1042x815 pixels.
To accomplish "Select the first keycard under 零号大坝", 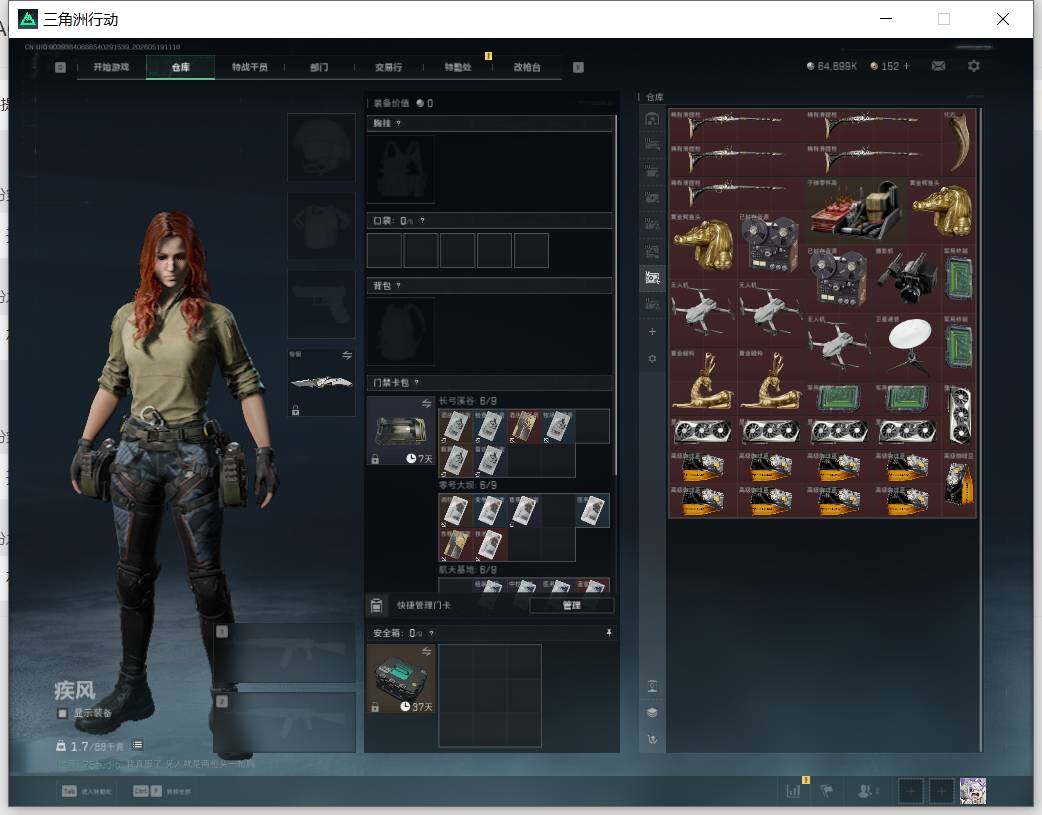I will coord(455,511).
